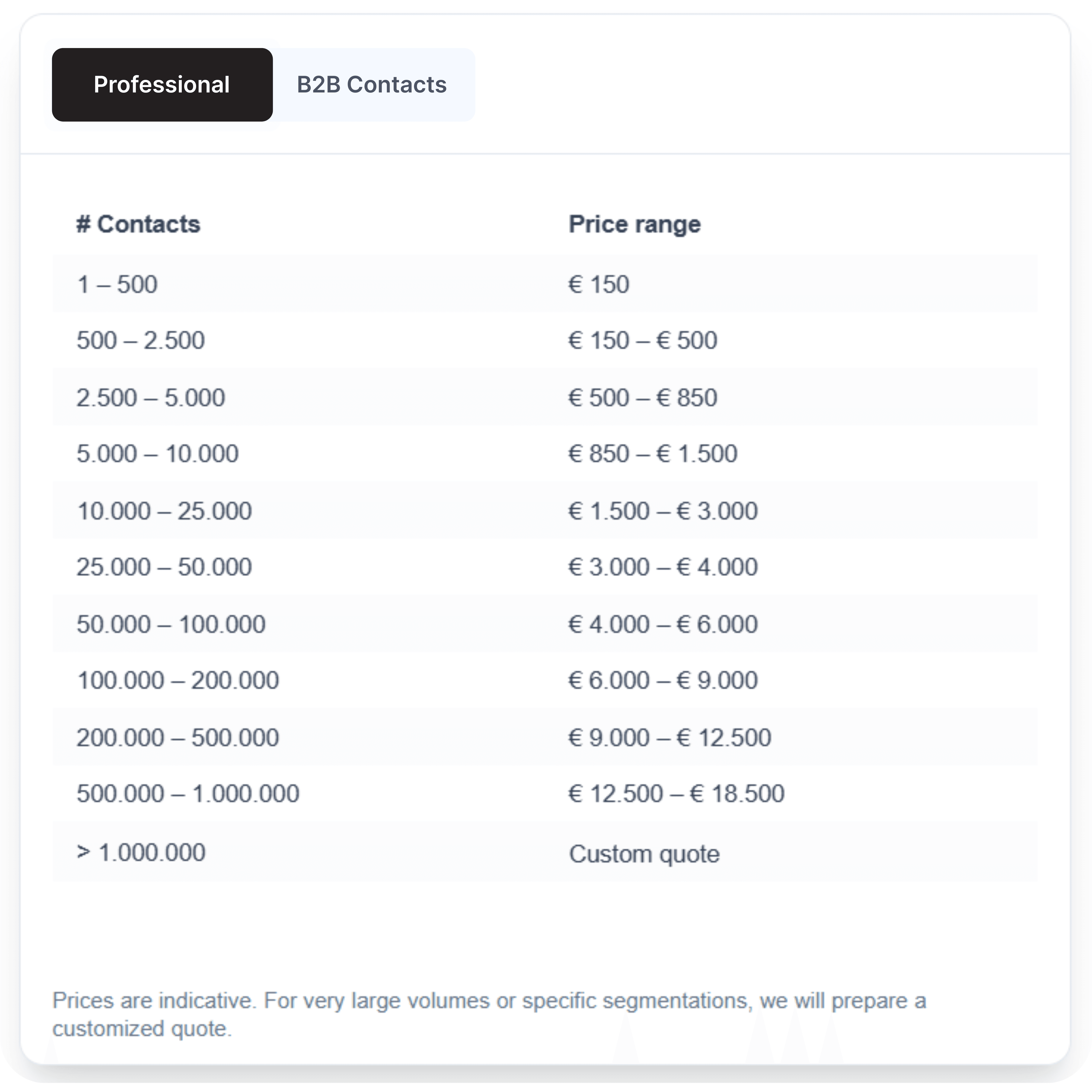Click the € 12.500 – € 18.500 price
This screenshot has width=1092, height=1092.
[x=677, y=794]
